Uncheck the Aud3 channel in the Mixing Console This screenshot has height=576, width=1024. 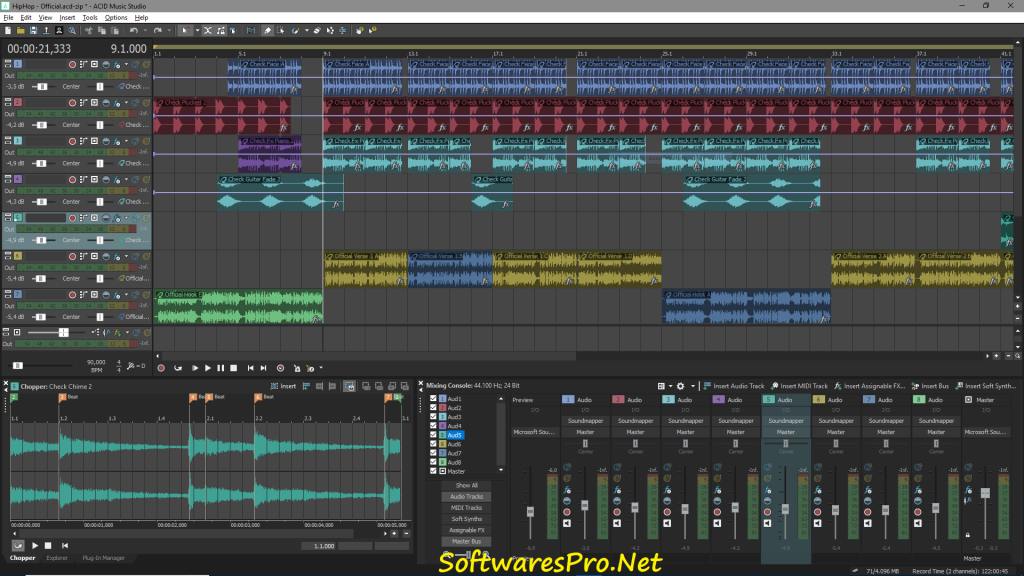coord(433,417)
